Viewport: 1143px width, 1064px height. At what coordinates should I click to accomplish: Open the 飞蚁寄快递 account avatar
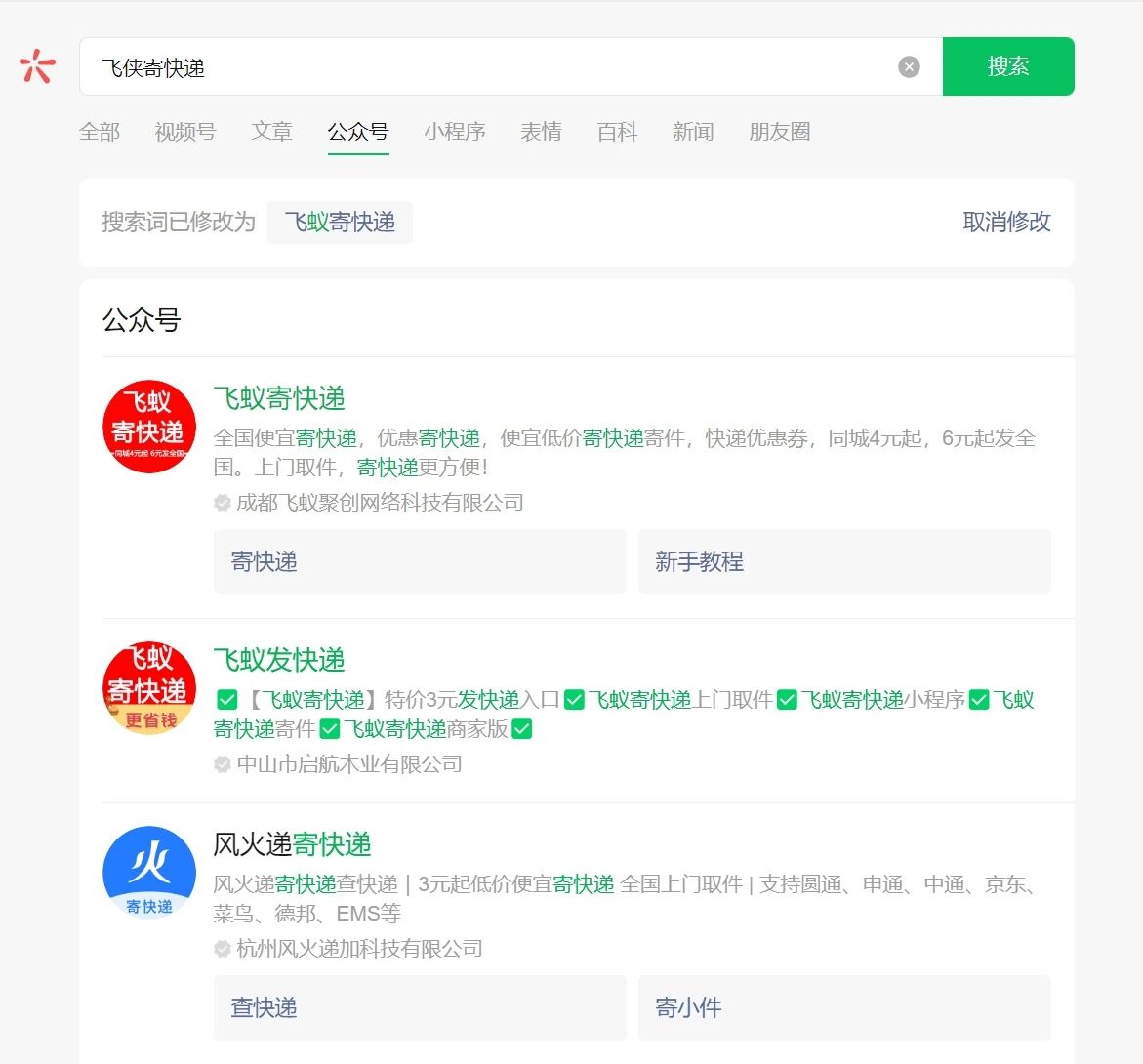[x=149, y=427]
